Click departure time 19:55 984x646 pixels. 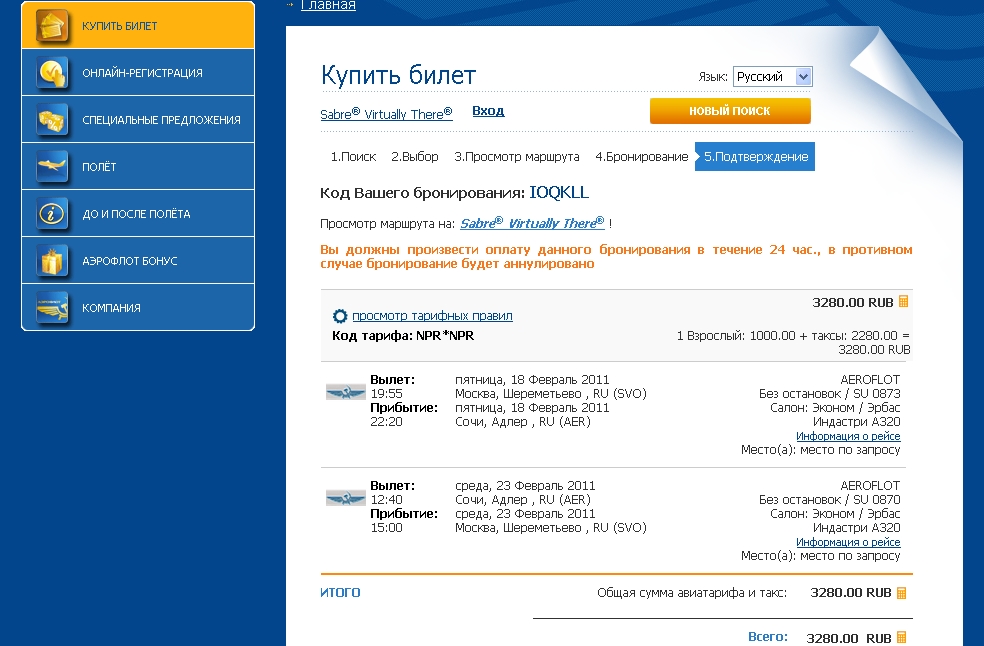pos(387,394)
